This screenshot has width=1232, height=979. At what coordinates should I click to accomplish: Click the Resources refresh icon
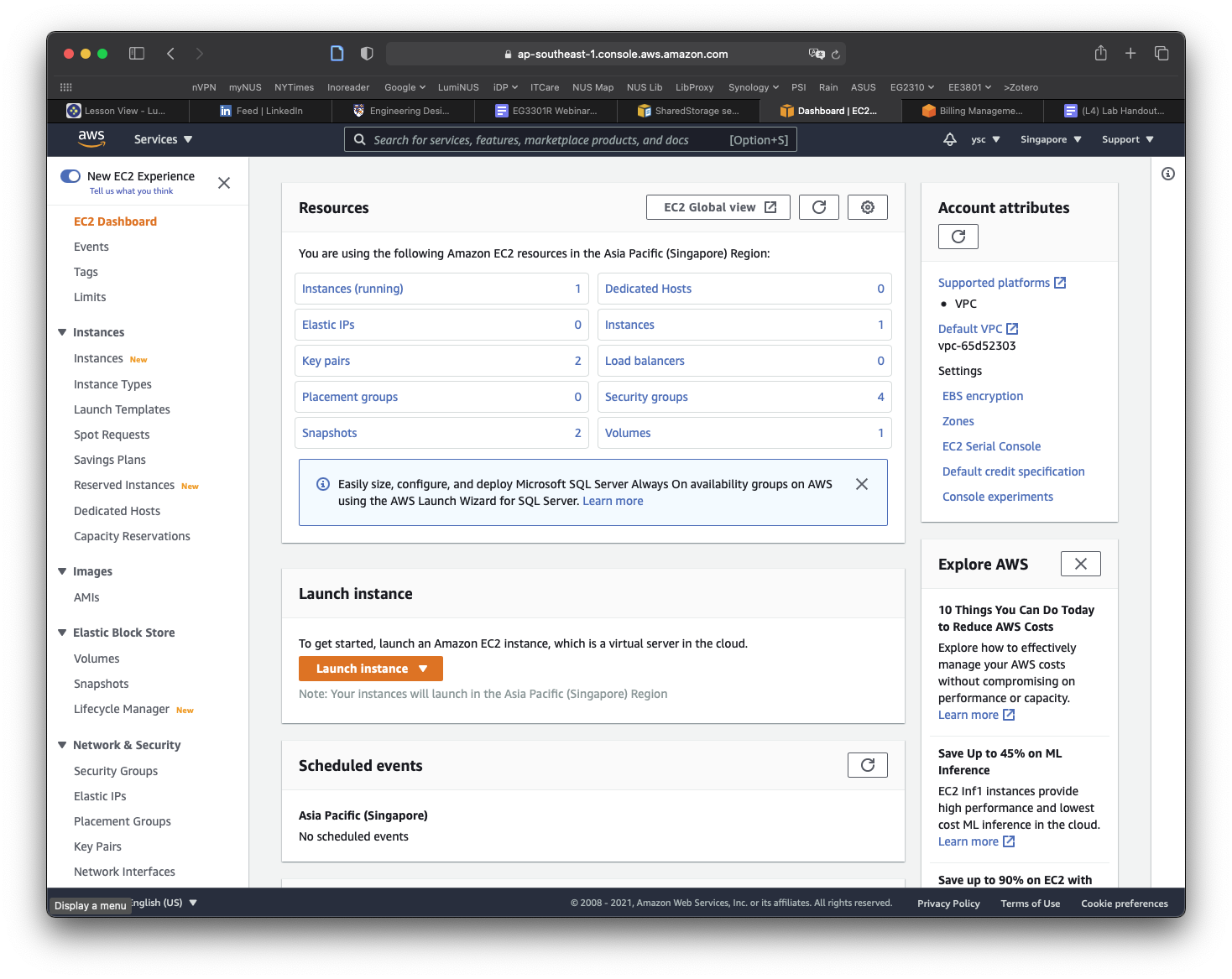click(x=818, y=207)
